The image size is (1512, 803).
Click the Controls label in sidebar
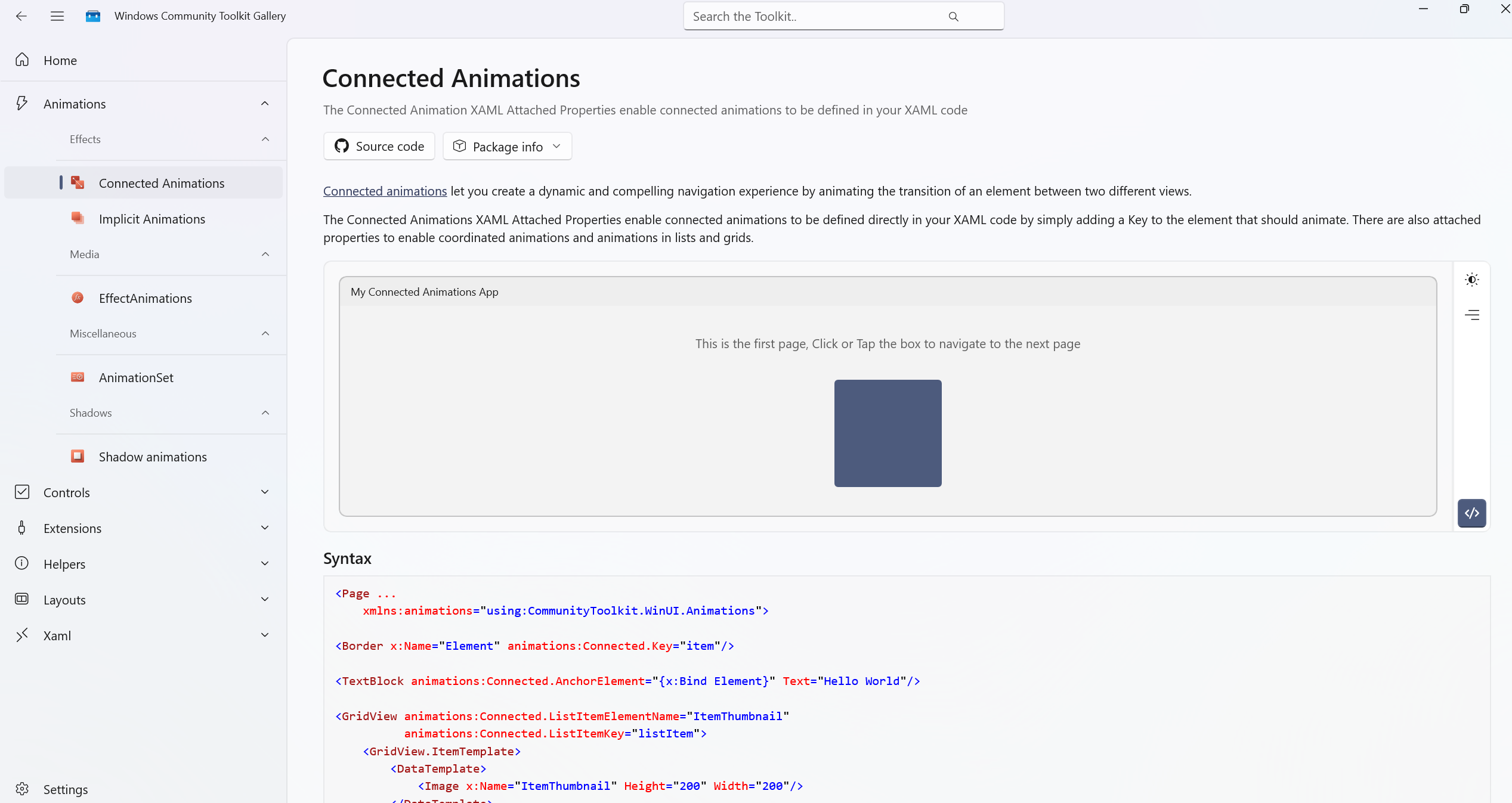pyautogui.click(x=67, y=492)
